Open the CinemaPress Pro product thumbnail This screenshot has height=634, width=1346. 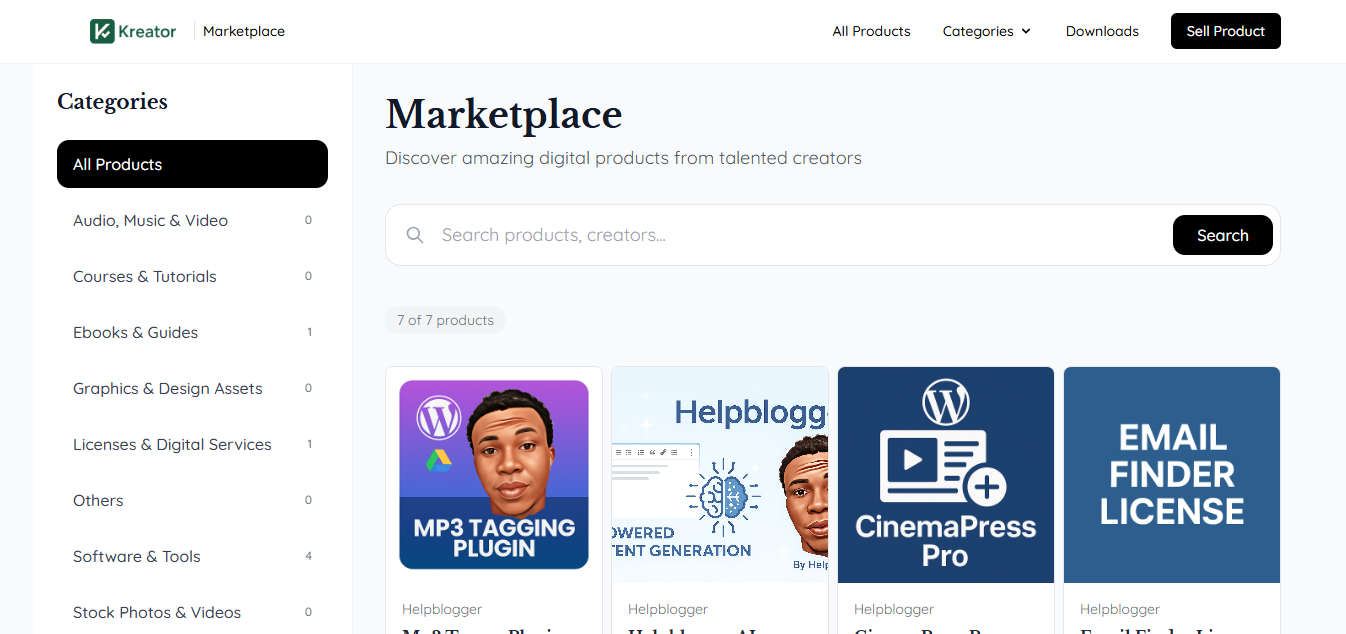point(945,474)
